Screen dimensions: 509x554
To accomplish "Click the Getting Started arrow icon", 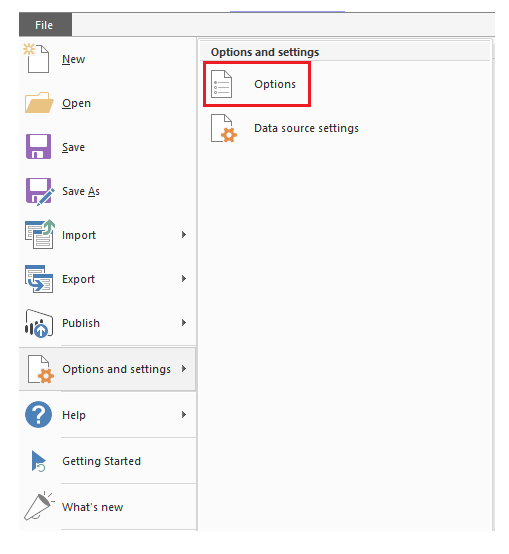I will (39, 461).
